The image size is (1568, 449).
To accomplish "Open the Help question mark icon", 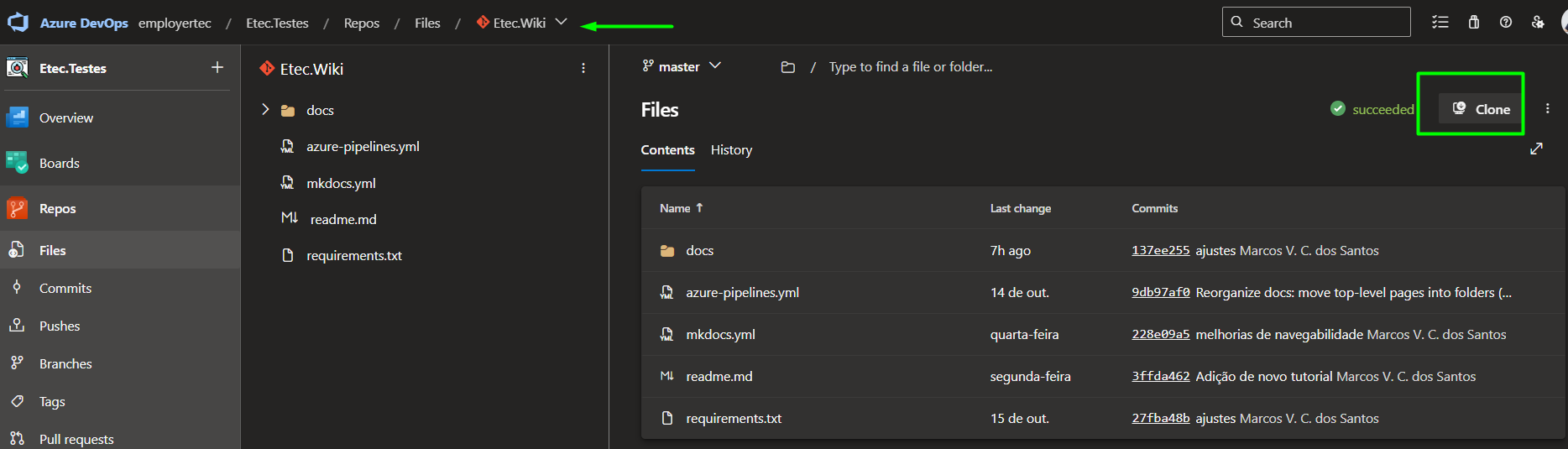I will point(1506,22).
